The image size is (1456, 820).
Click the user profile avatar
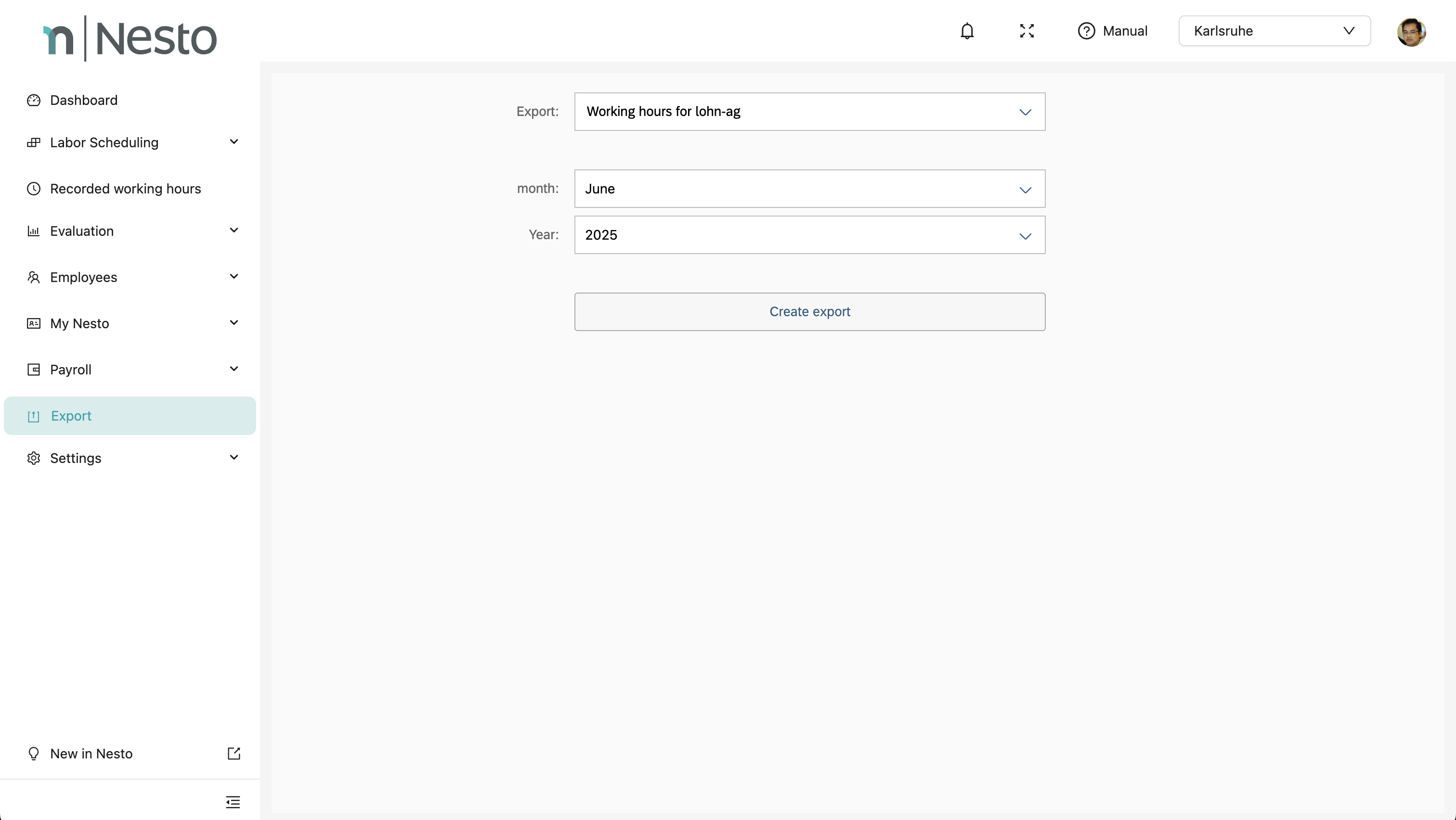coord(1411,32)
